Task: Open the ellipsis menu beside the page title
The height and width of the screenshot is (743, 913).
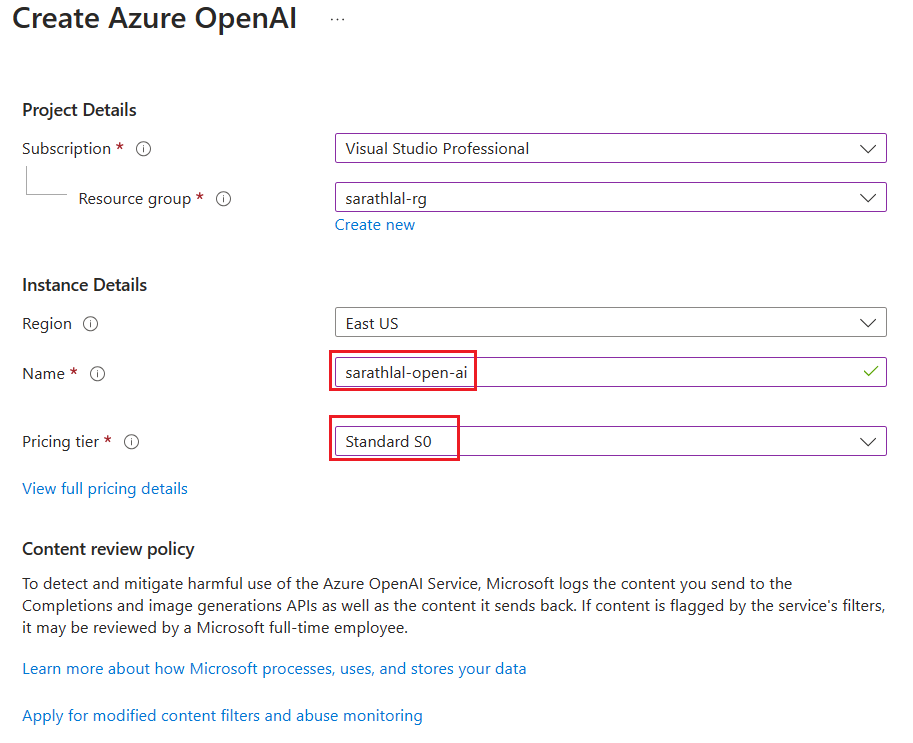Action: coord(337,18)
